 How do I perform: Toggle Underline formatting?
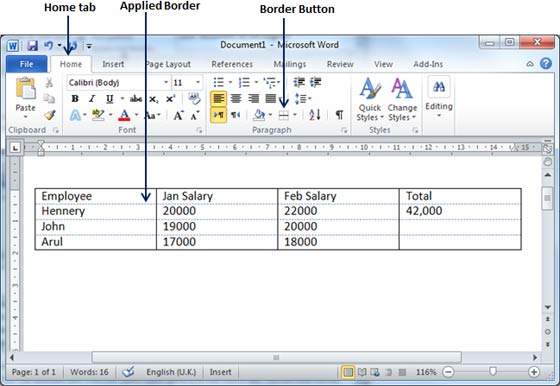pos(109,99)
